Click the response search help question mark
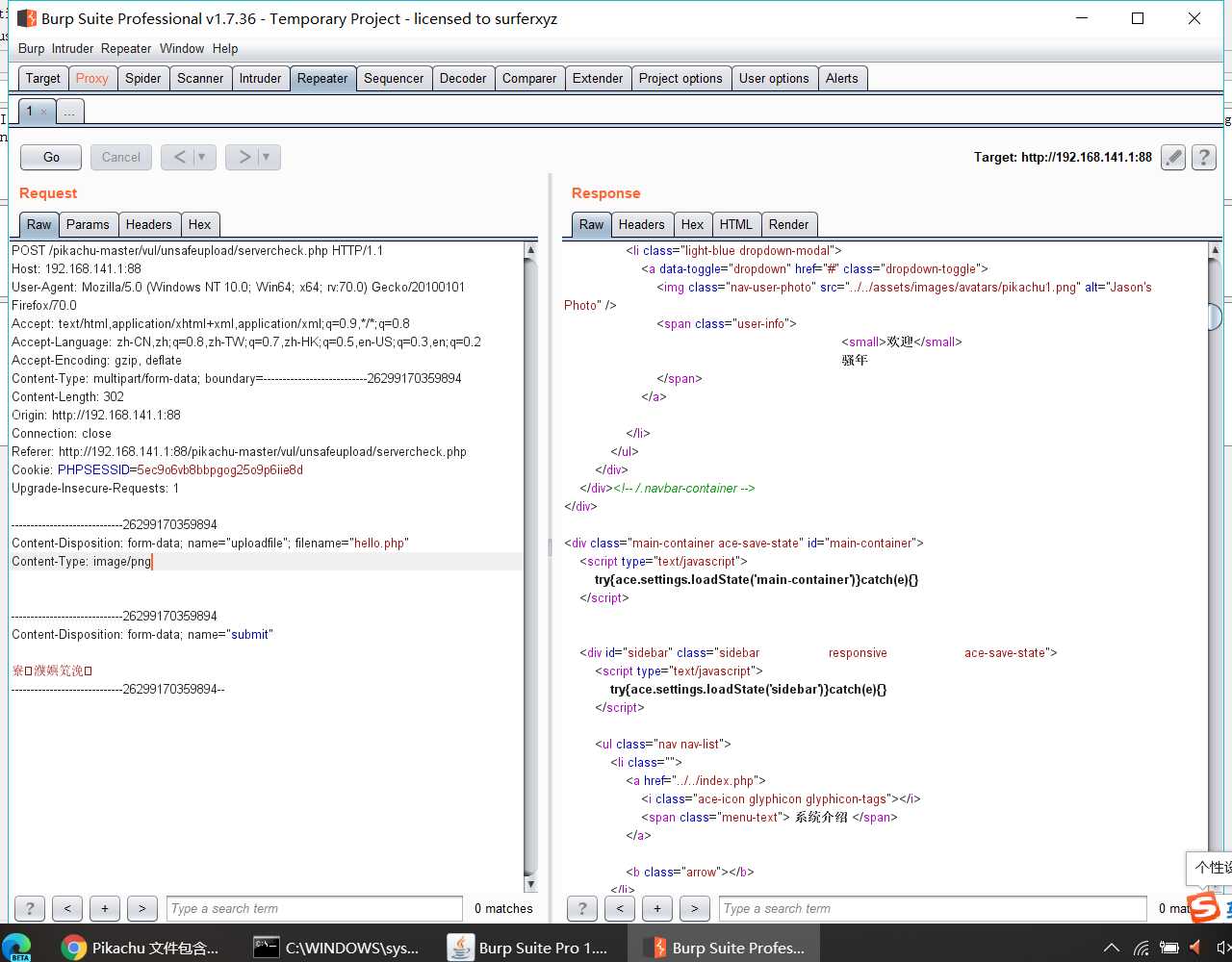 [x=582, y=908]
